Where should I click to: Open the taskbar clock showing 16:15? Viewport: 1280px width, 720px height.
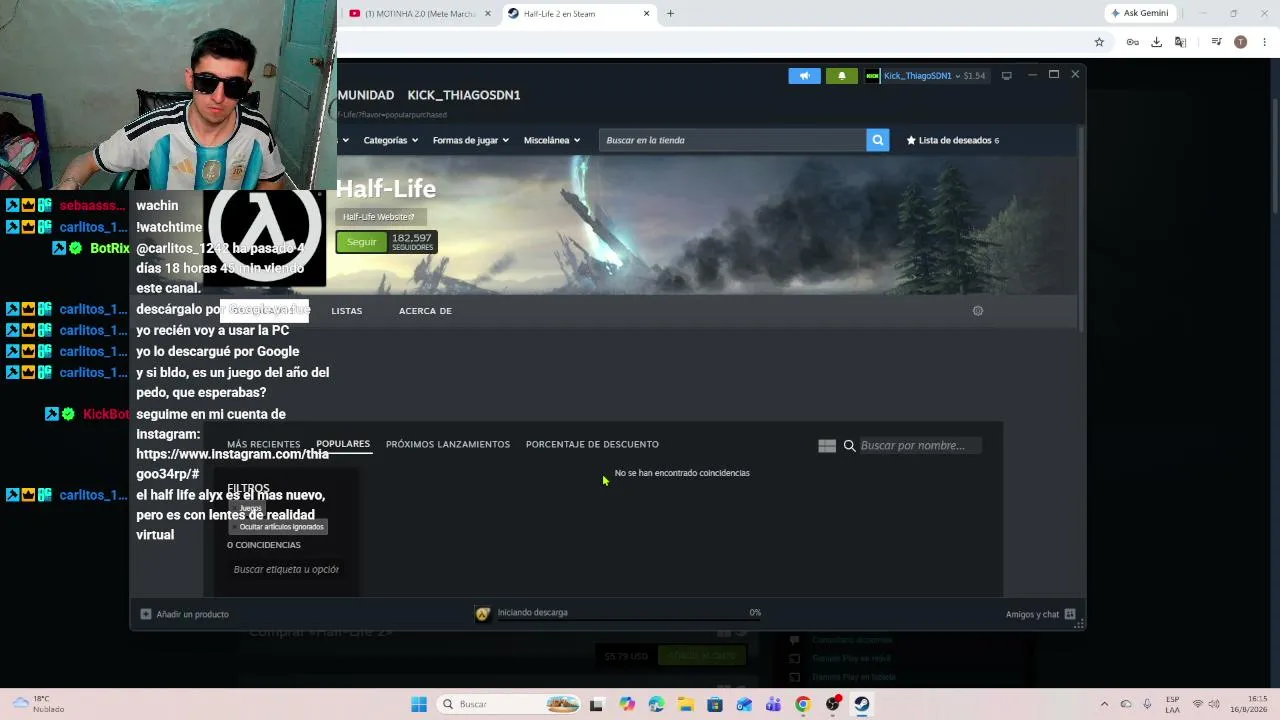tap(1246, 704)
